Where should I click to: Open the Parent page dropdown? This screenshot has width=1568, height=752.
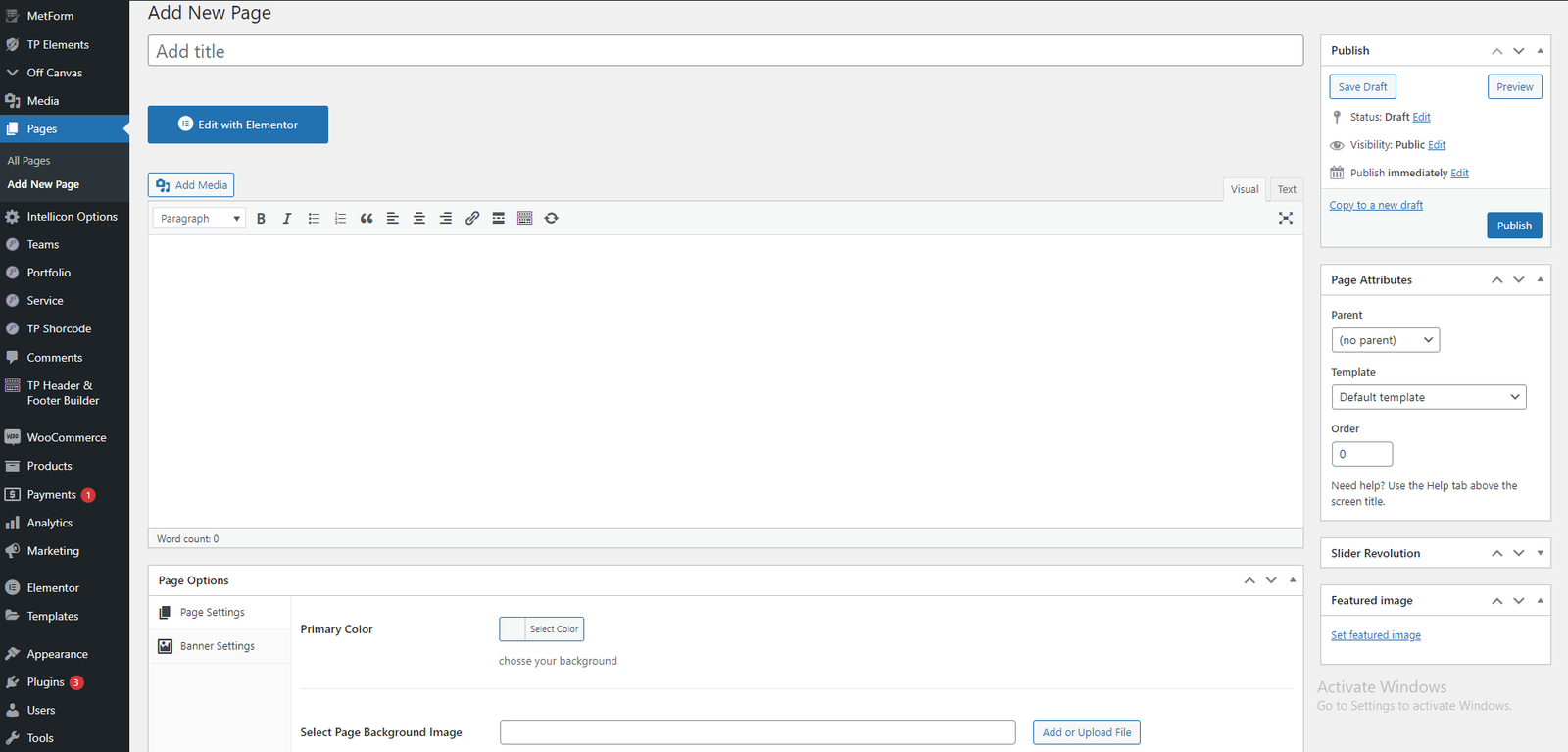[x=1385, y=340]
